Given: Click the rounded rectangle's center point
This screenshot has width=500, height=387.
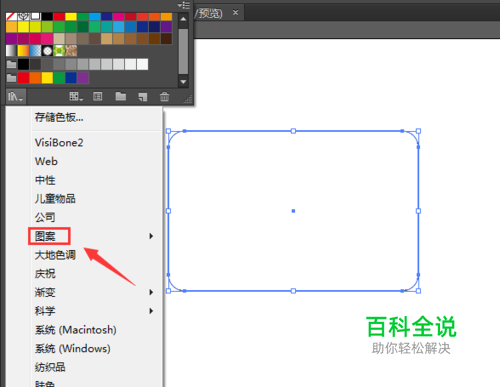Looking at the screenshot, I should (293, 211).
